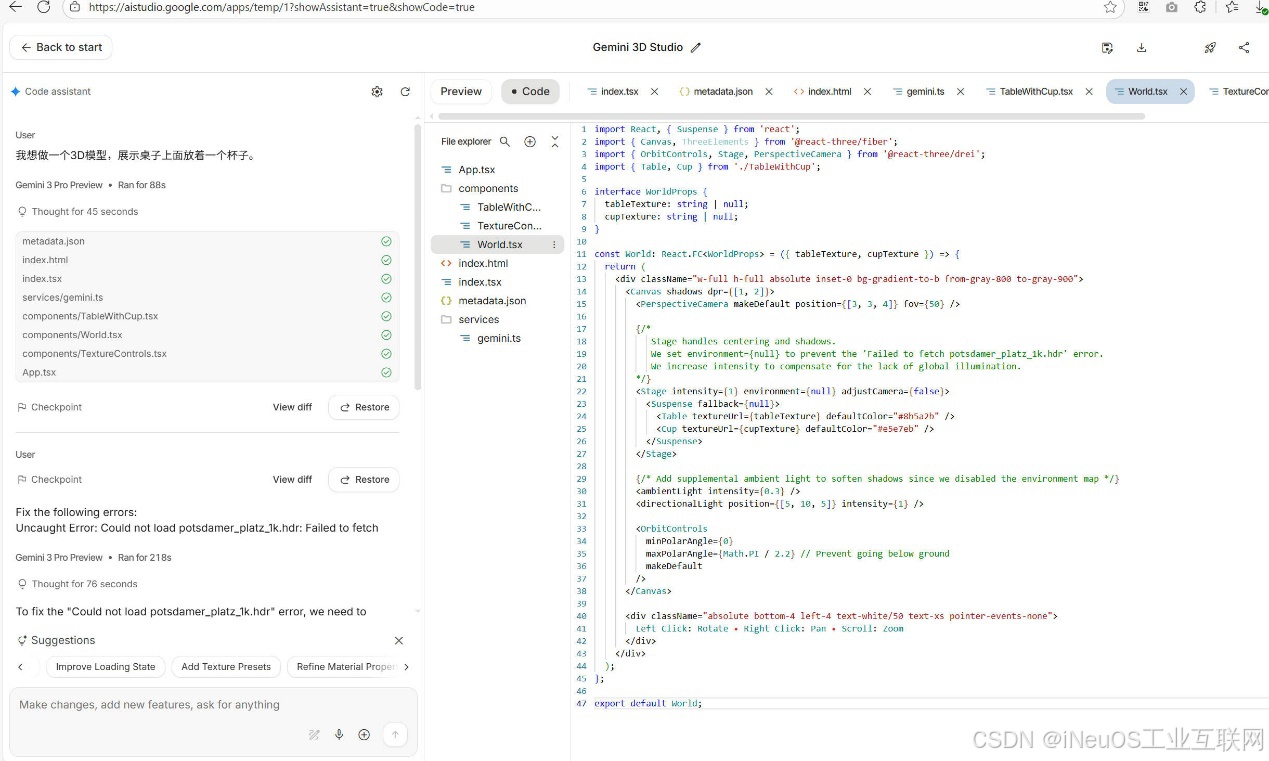Add new file with plus icon
This screenshot has height=761, width=1269.
(x=530, y=142)
